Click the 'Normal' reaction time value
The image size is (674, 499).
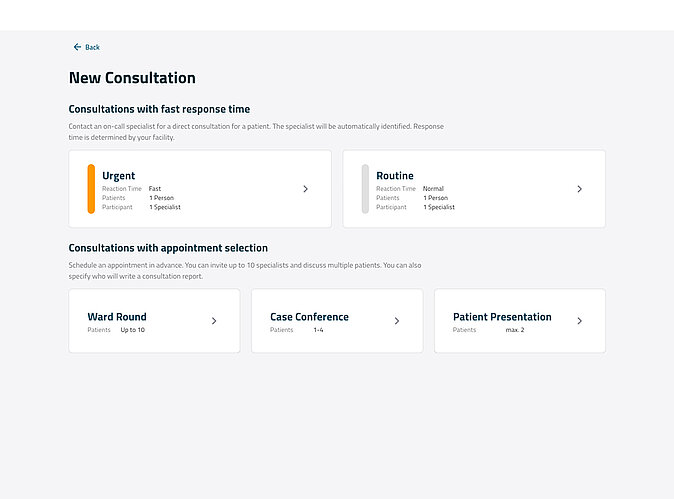[433, 189]
